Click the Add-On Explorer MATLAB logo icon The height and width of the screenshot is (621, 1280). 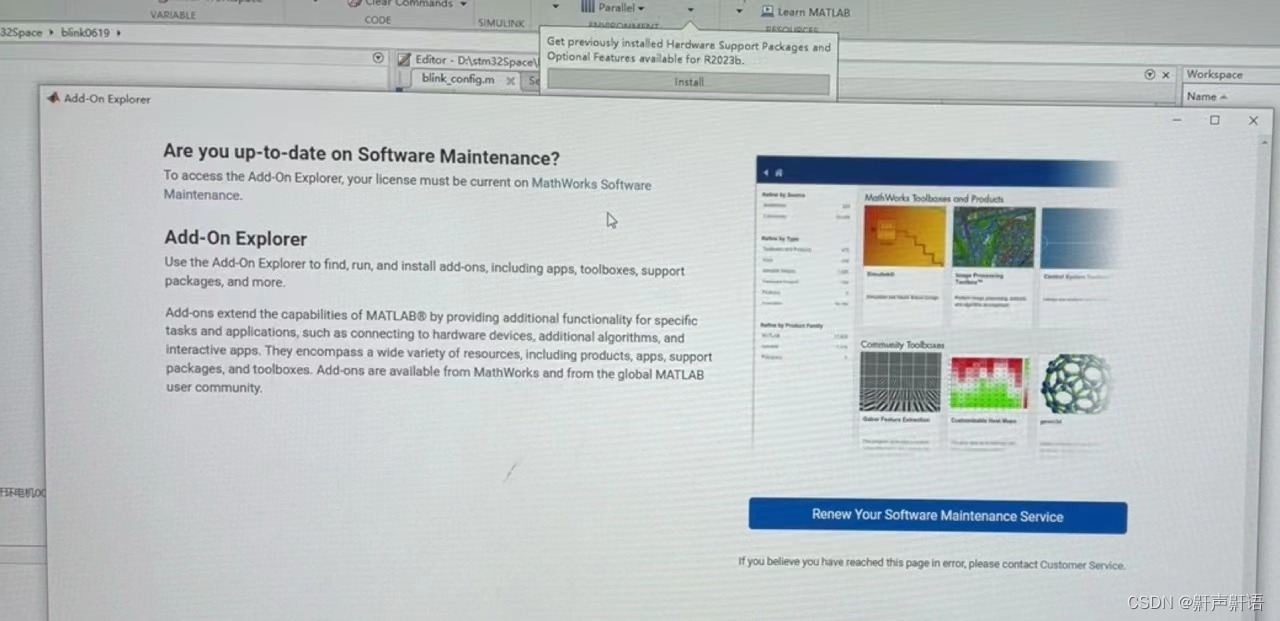pos(53,97)
